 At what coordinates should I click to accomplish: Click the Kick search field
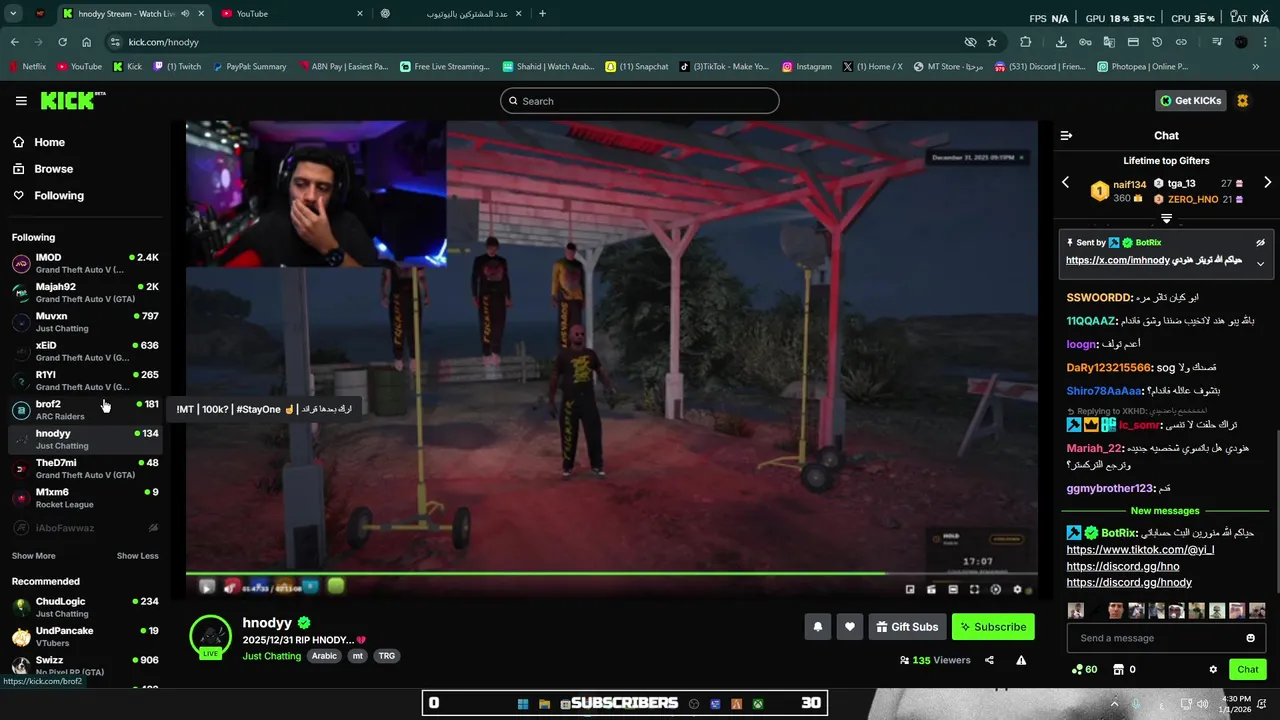pyautogui.click(x=640, y=101)
